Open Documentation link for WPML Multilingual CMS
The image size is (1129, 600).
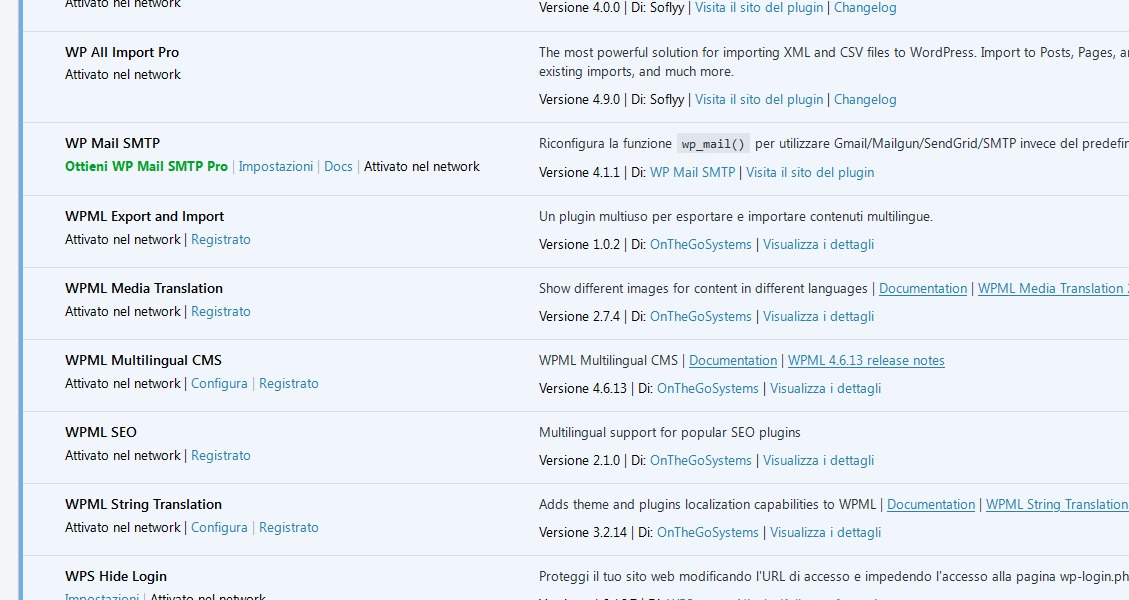coord(733,360)
